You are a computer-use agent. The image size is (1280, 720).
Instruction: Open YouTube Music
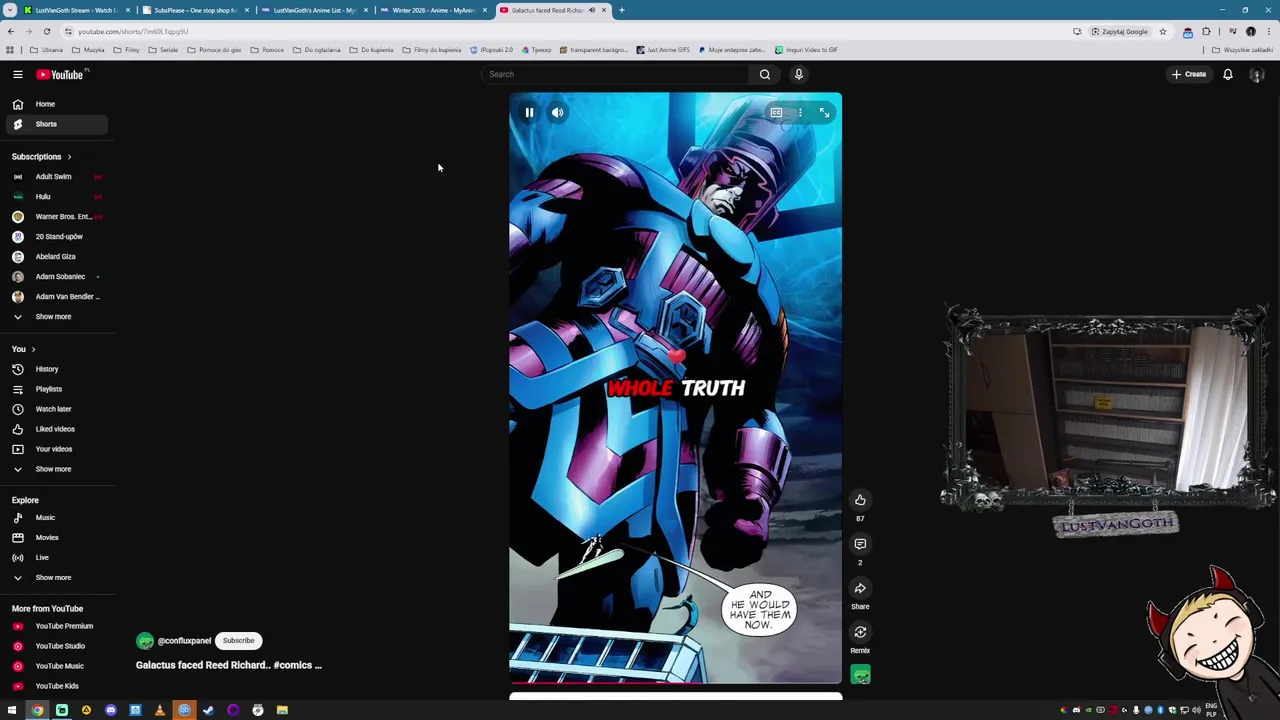[x=56, y=666]
